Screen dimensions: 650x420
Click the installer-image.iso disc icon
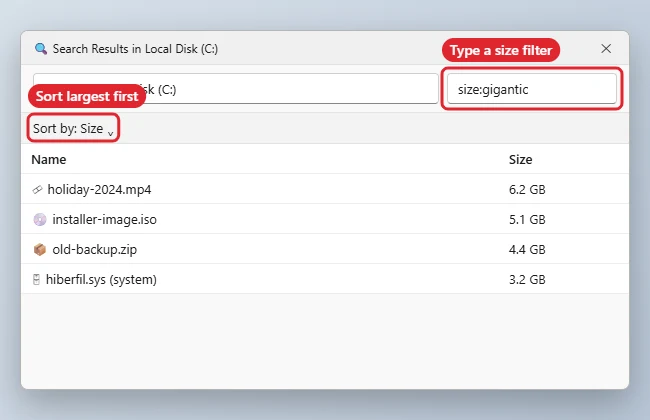(40, 219)
